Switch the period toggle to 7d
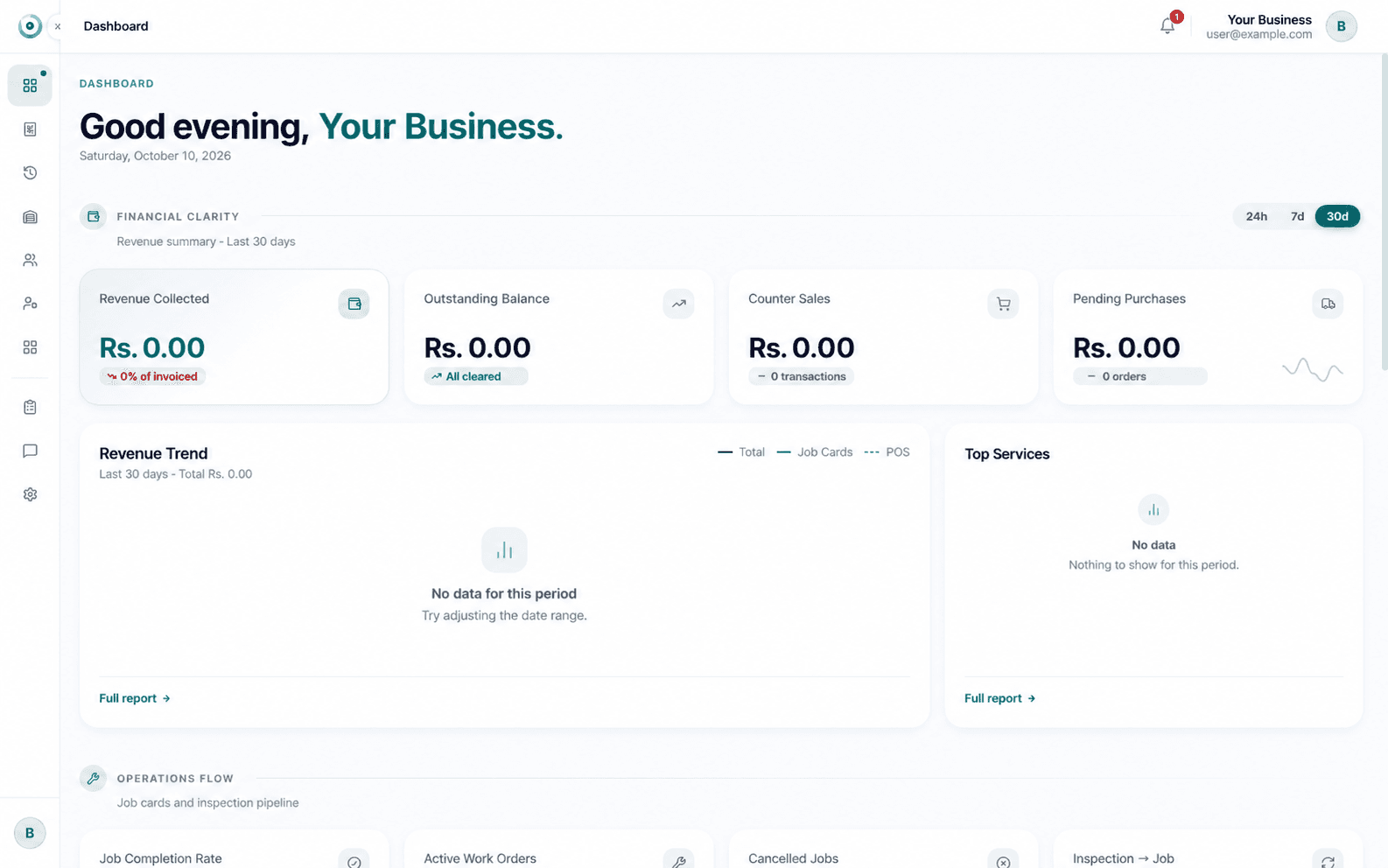 coord(1297,216)
